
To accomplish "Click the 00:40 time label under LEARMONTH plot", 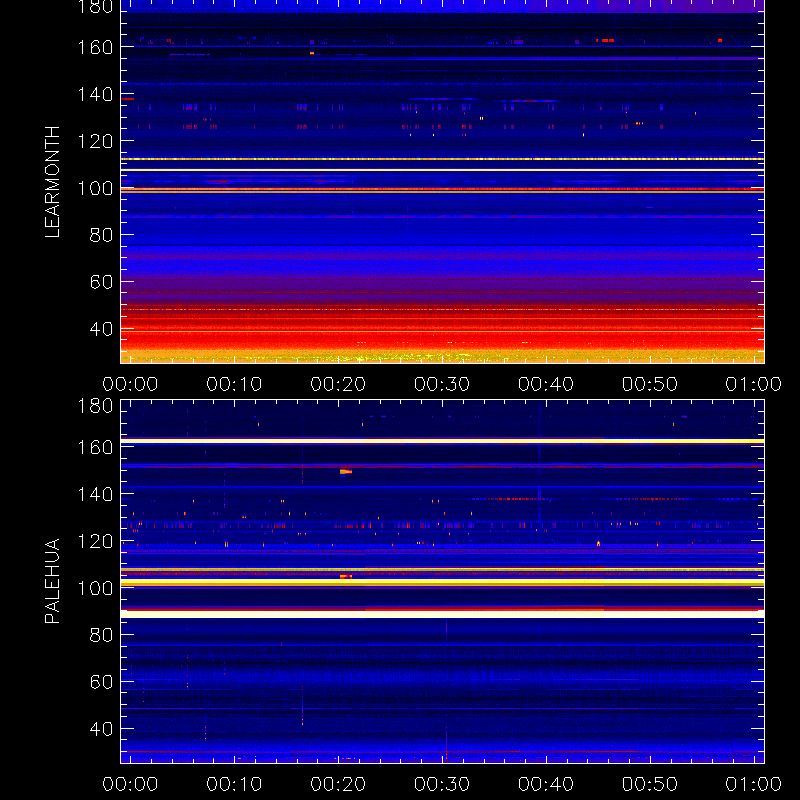I will [546, 384].
